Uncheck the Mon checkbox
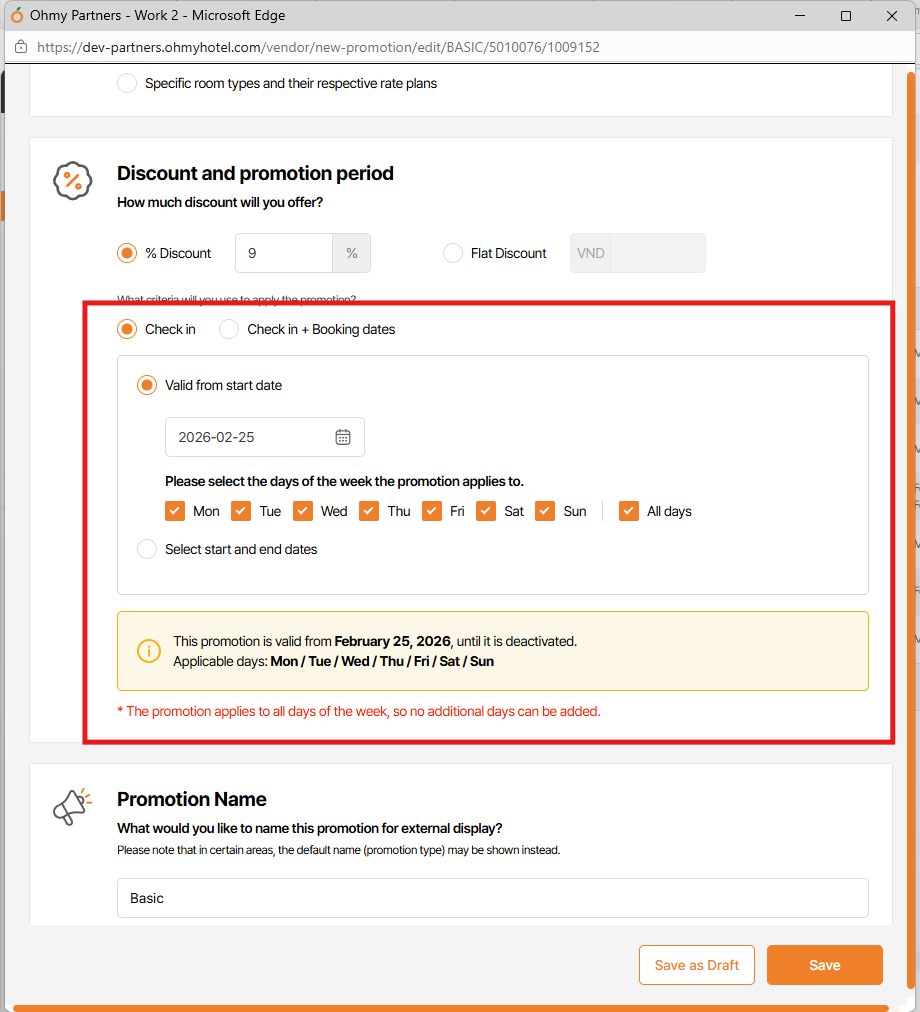Viewport: 920px width, 1012px height. click(x=175, y=511)
